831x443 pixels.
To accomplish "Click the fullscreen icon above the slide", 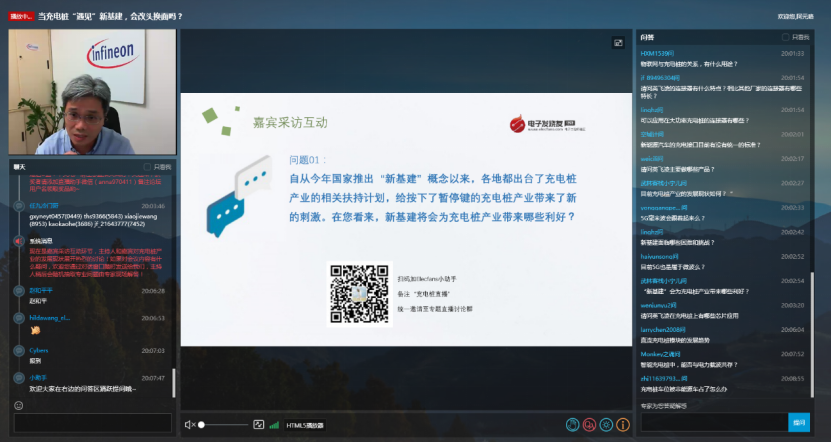I will coord(618,43).
